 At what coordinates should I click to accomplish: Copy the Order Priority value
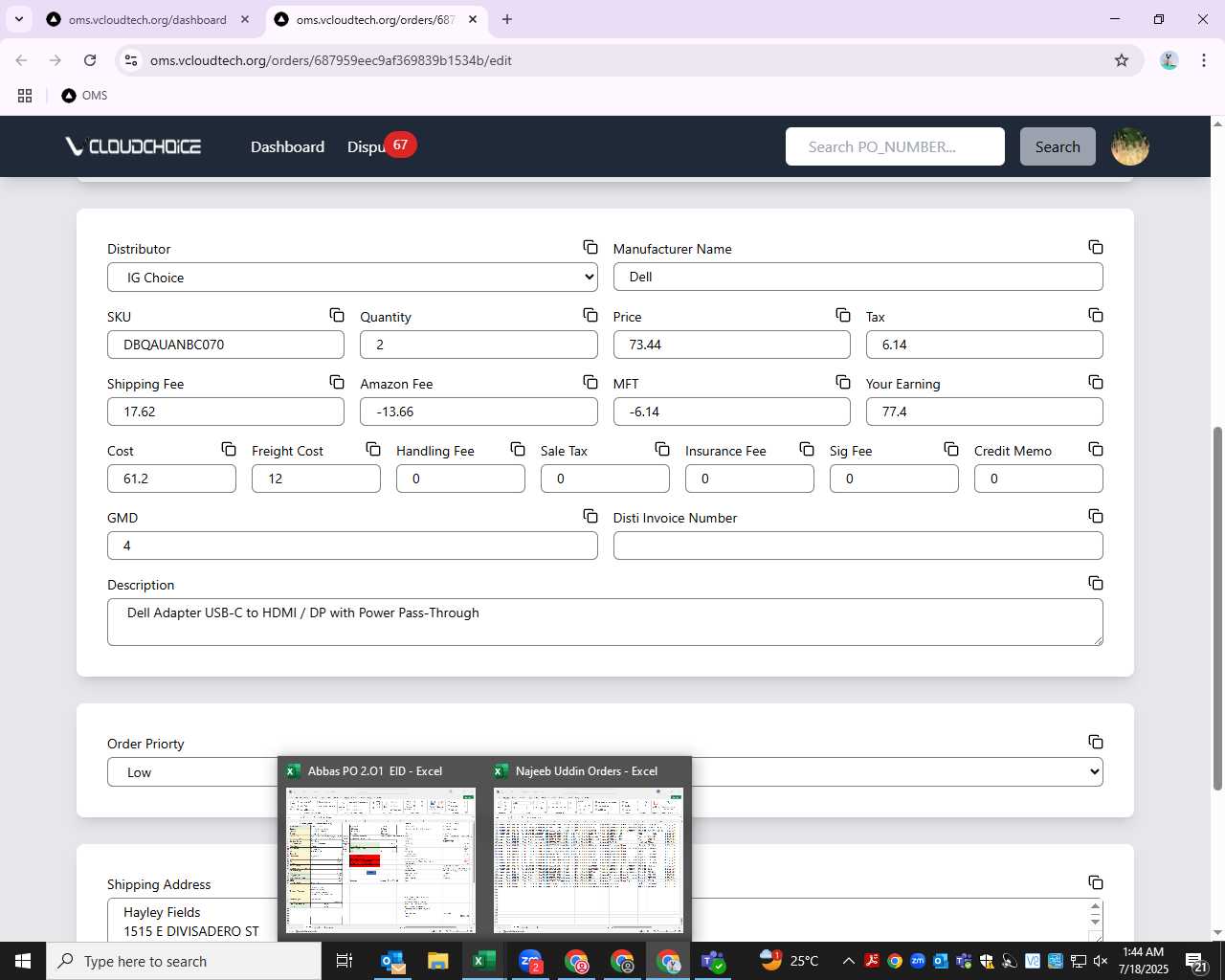[1096, 742]
